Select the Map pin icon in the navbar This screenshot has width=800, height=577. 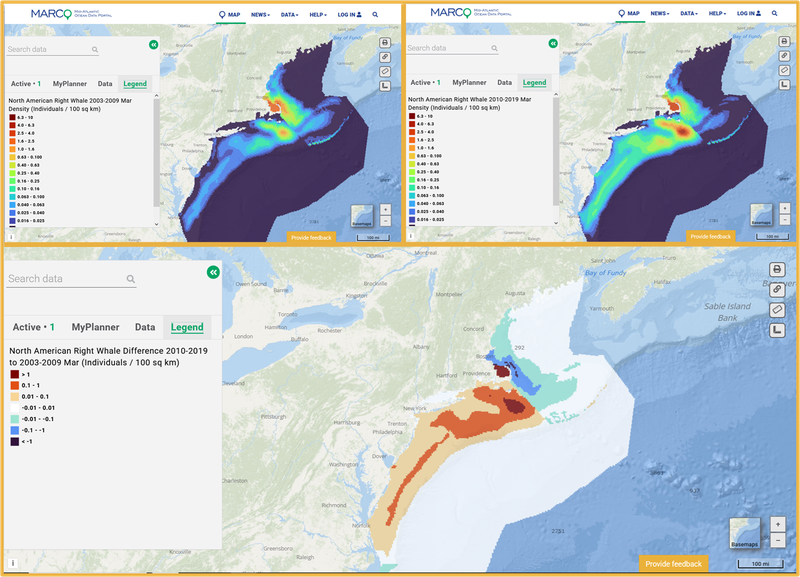coord(222,15)
